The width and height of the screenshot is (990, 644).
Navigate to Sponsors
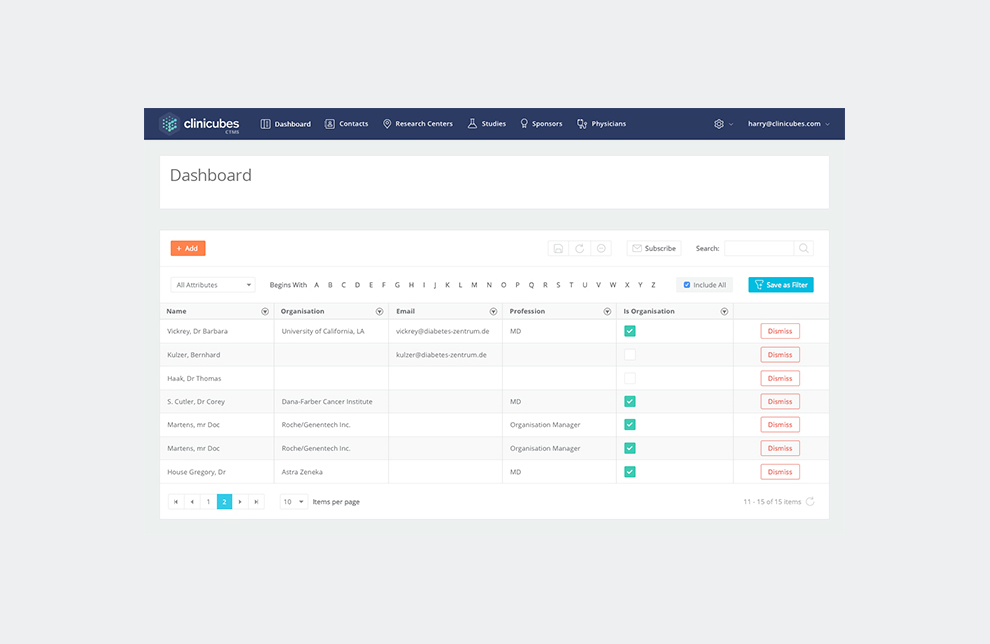point(541,124)
